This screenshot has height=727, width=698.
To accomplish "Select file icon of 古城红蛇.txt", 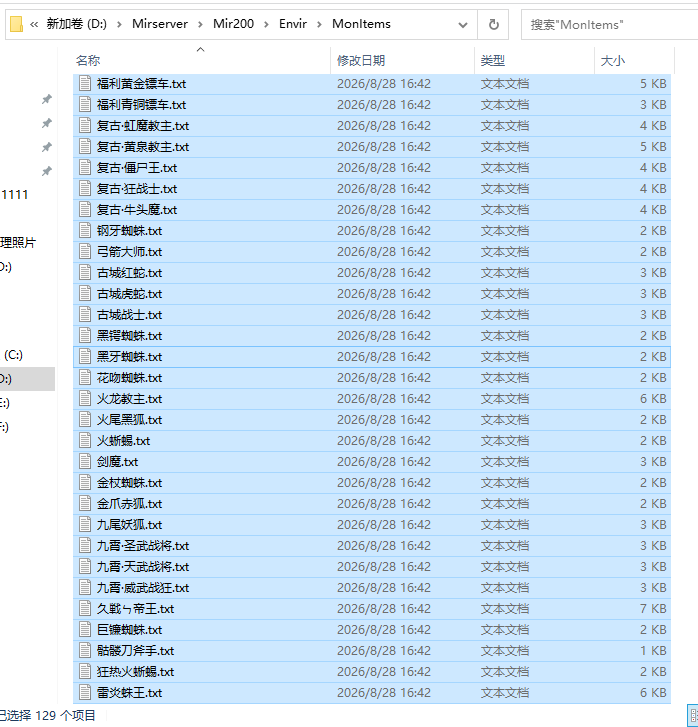I will tap(85, 273).
